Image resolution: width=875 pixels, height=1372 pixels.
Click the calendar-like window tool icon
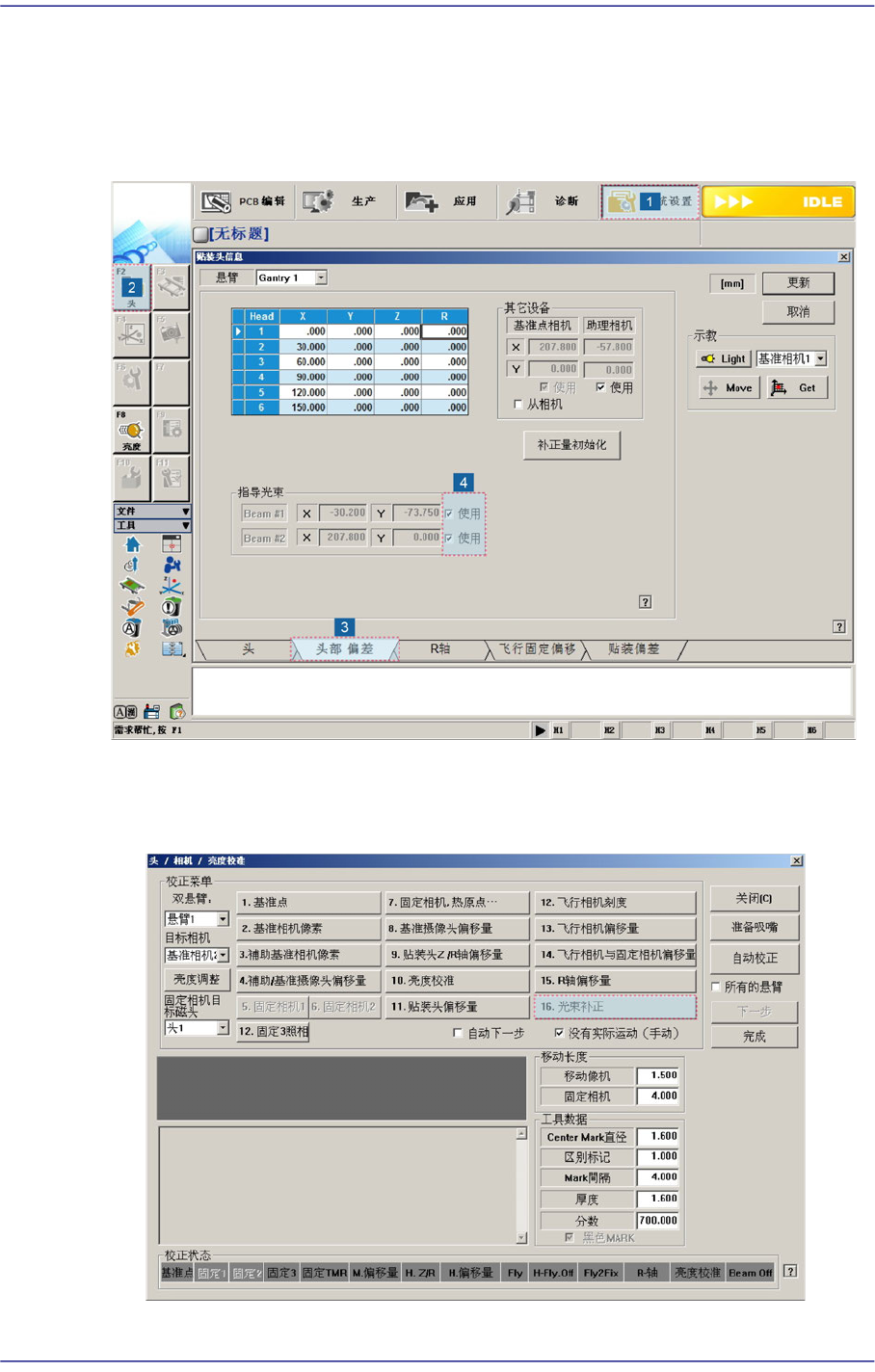point(172,545)
